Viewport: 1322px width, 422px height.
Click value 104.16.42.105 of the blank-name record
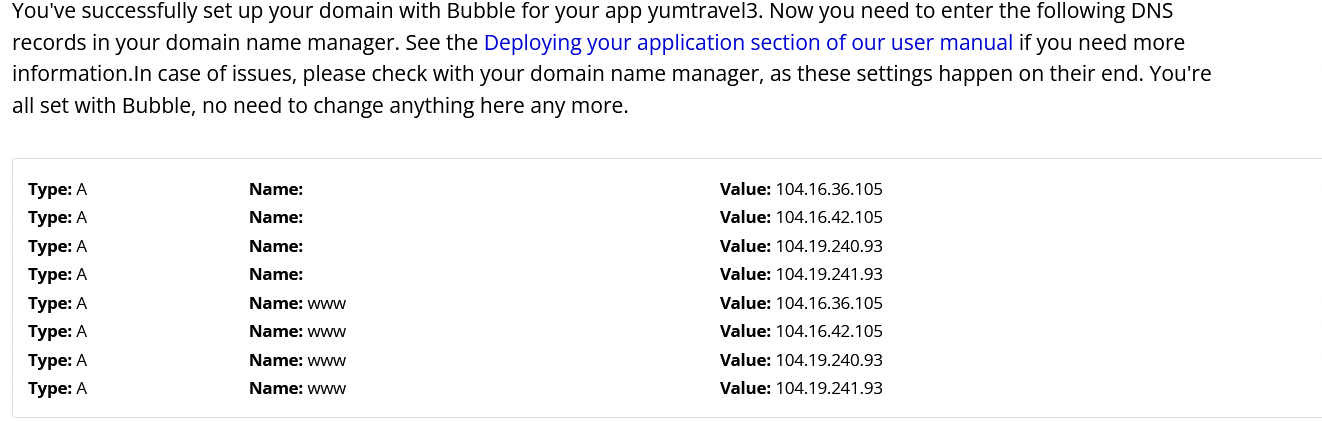(828, 217)
